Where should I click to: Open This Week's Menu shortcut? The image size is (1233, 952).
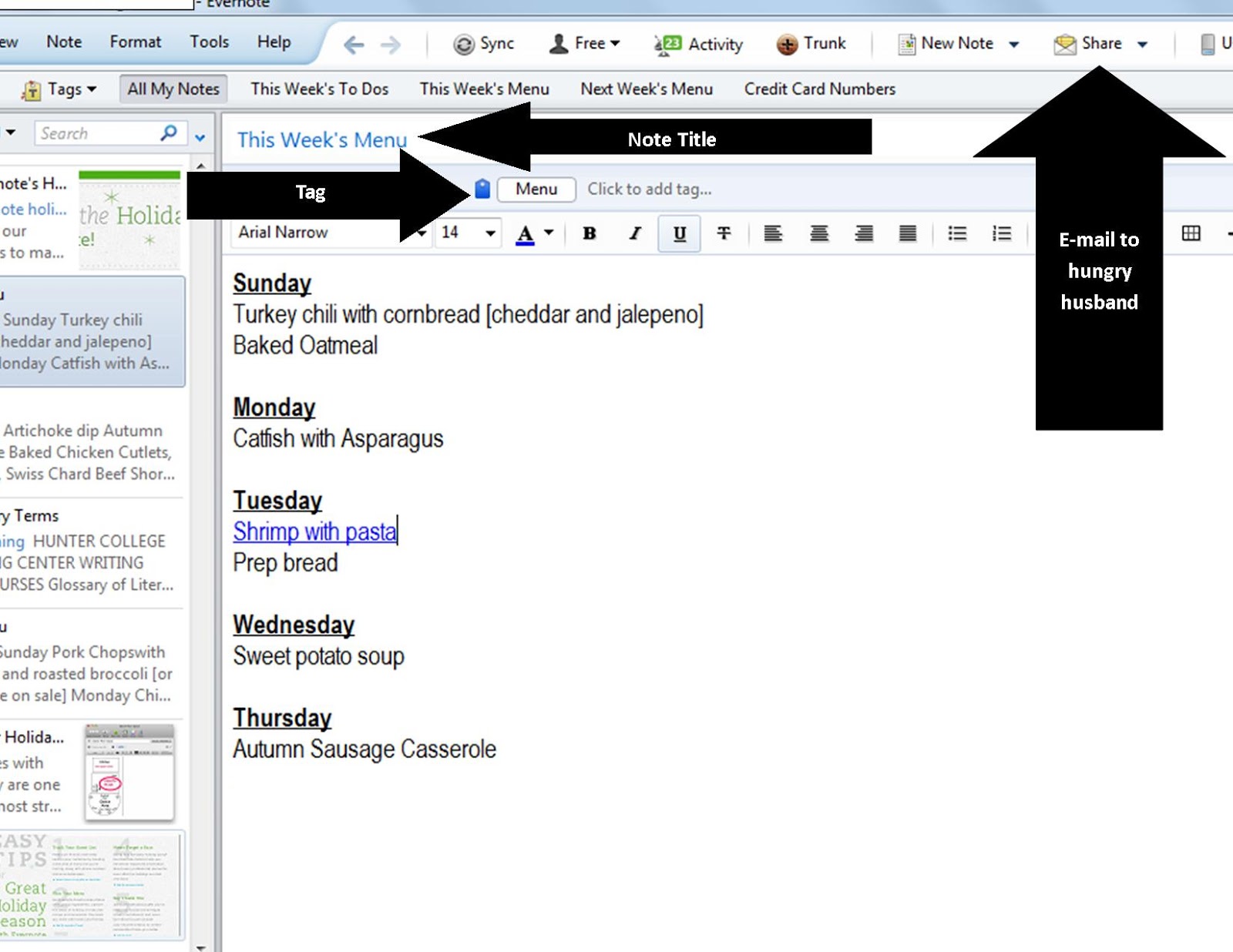click(x=485, y=89)
